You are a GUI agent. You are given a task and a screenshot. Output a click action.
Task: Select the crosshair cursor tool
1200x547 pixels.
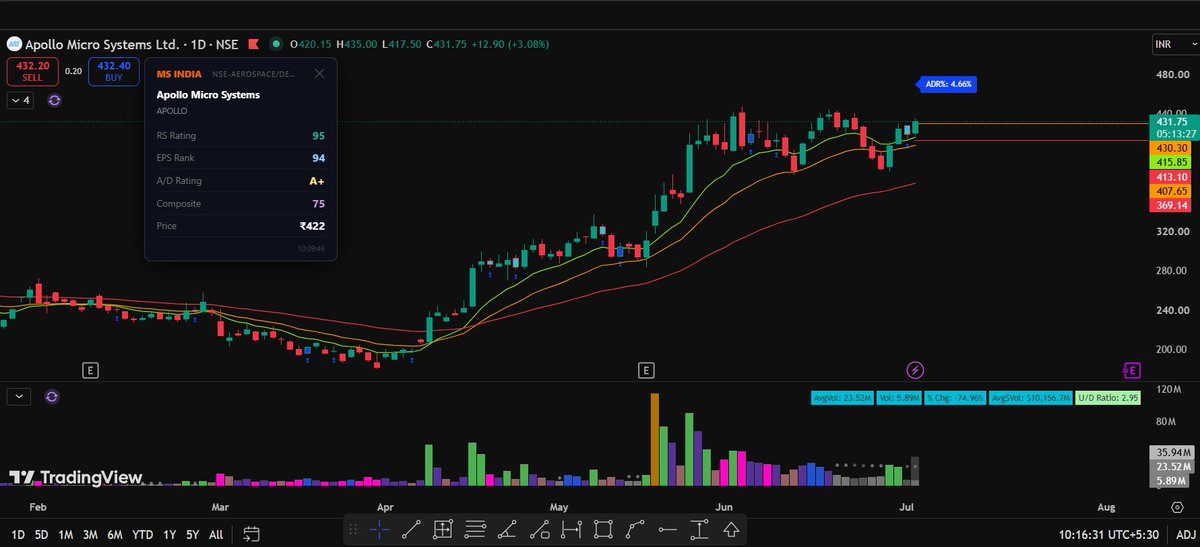(379, 529)
